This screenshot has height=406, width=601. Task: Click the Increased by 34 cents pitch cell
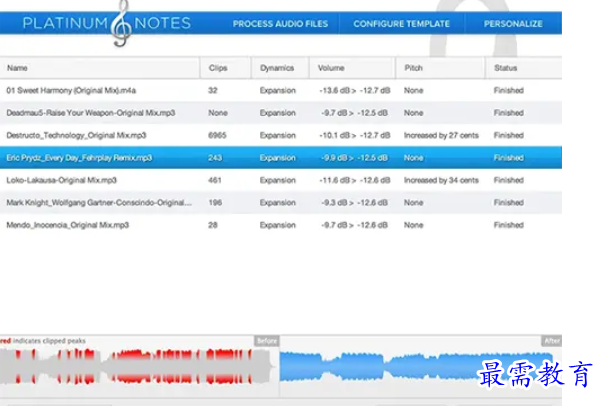pos(441,180)
